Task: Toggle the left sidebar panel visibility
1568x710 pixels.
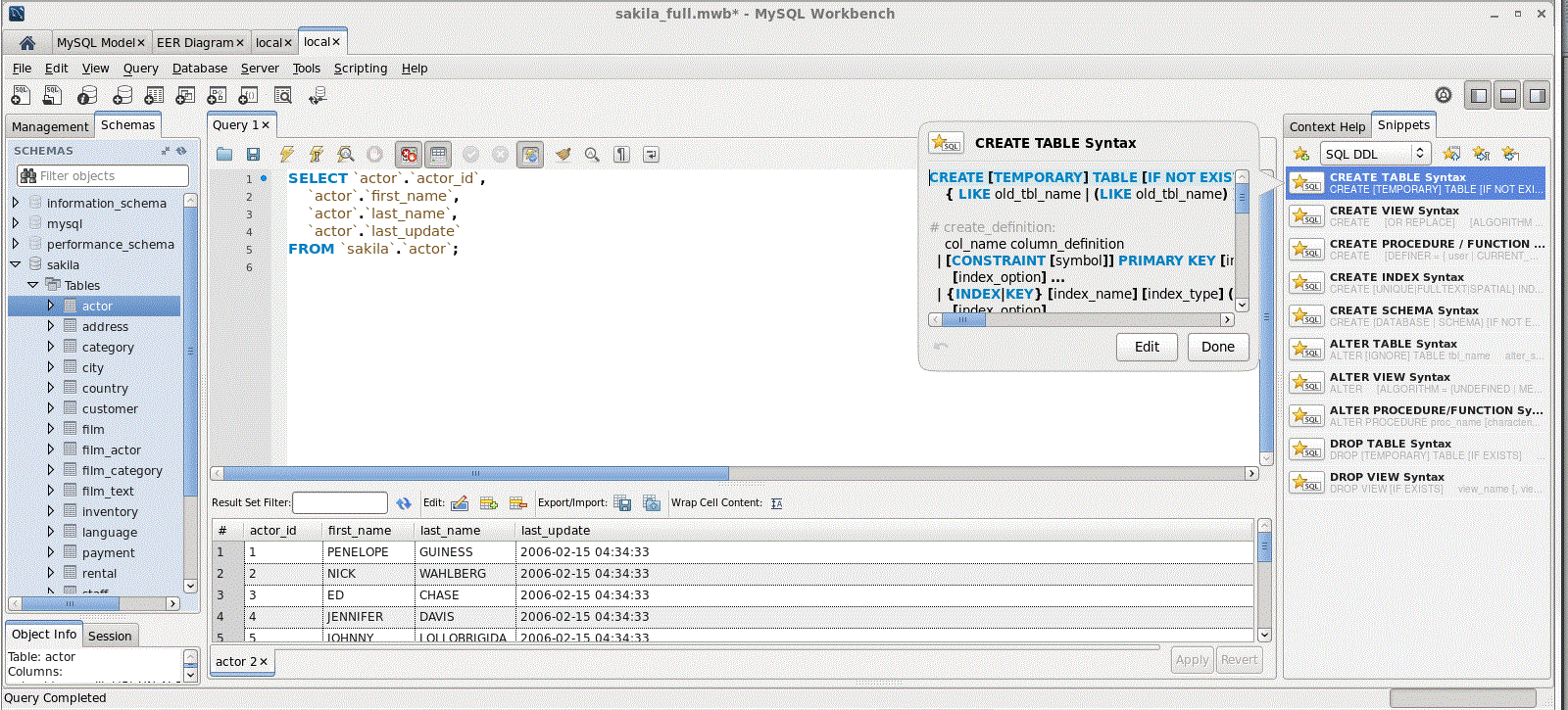Action: [x=1479, y=96]
